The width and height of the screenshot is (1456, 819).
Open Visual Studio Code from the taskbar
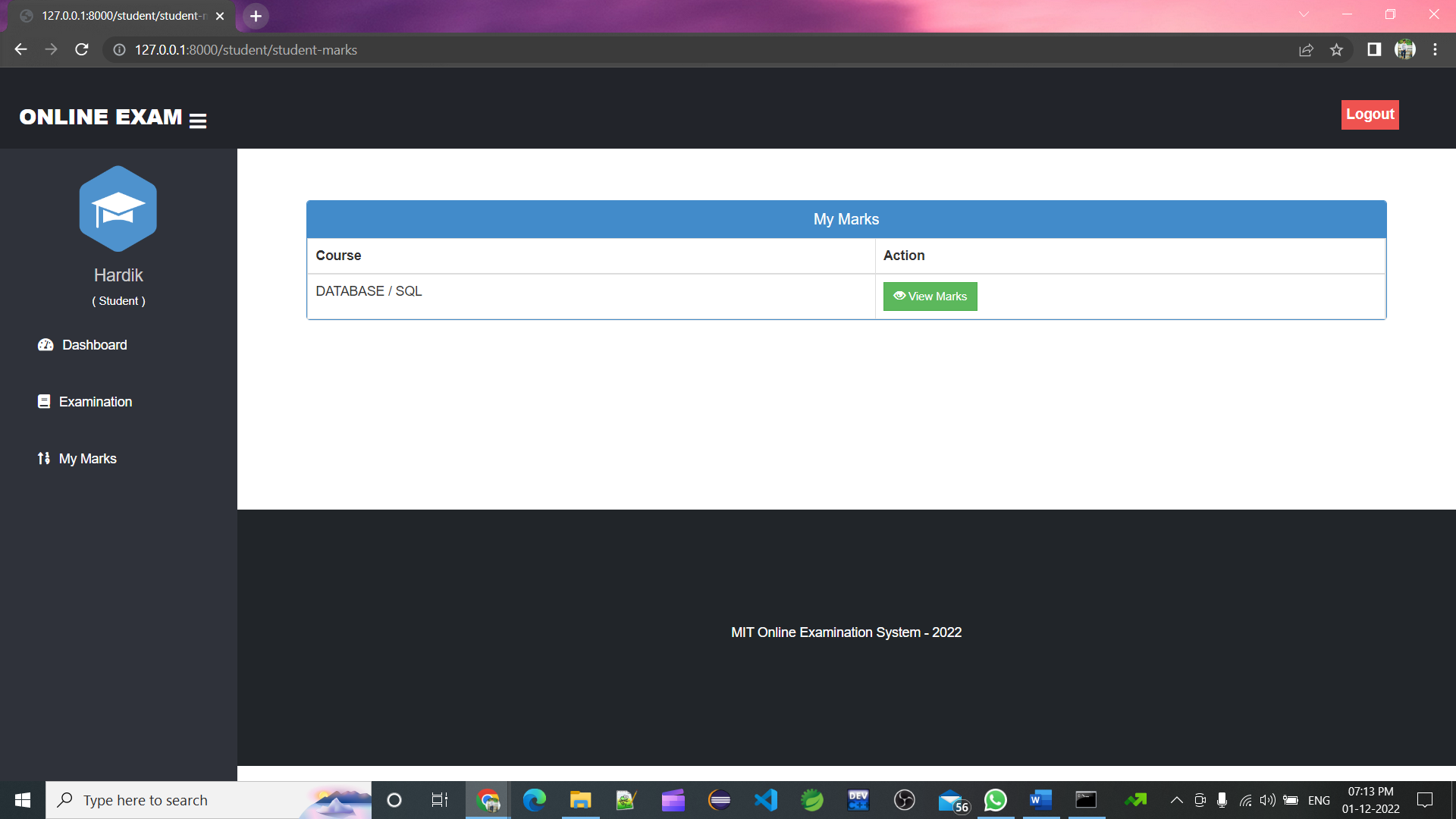pos(766,800)
